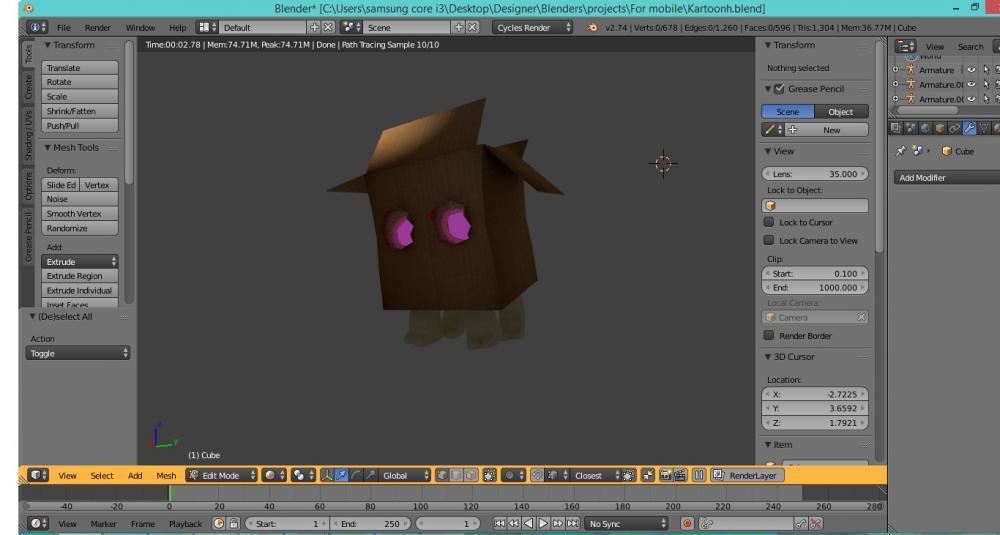Open the Cycles Render engine dropdown
The height and width of the screenshot is (535, 1000).
point(533,28)
